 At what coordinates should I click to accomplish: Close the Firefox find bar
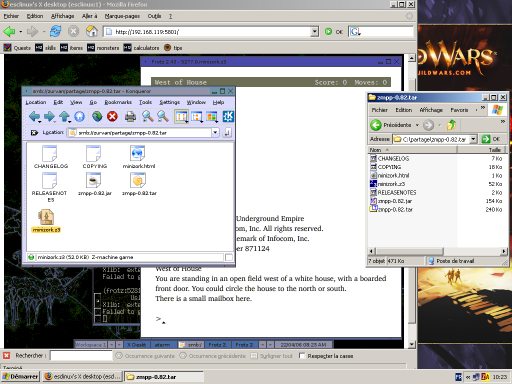(x=6, y=356)
